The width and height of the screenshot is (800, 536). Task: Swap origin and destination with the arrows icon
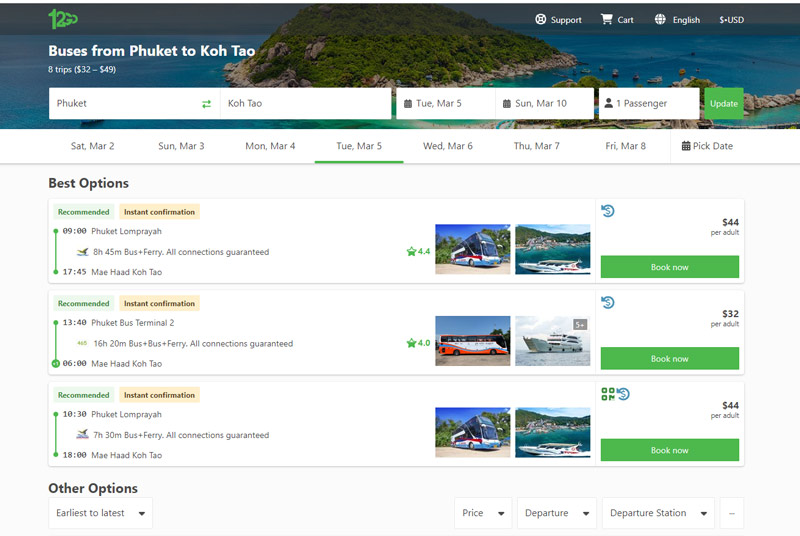click(206, 104)
